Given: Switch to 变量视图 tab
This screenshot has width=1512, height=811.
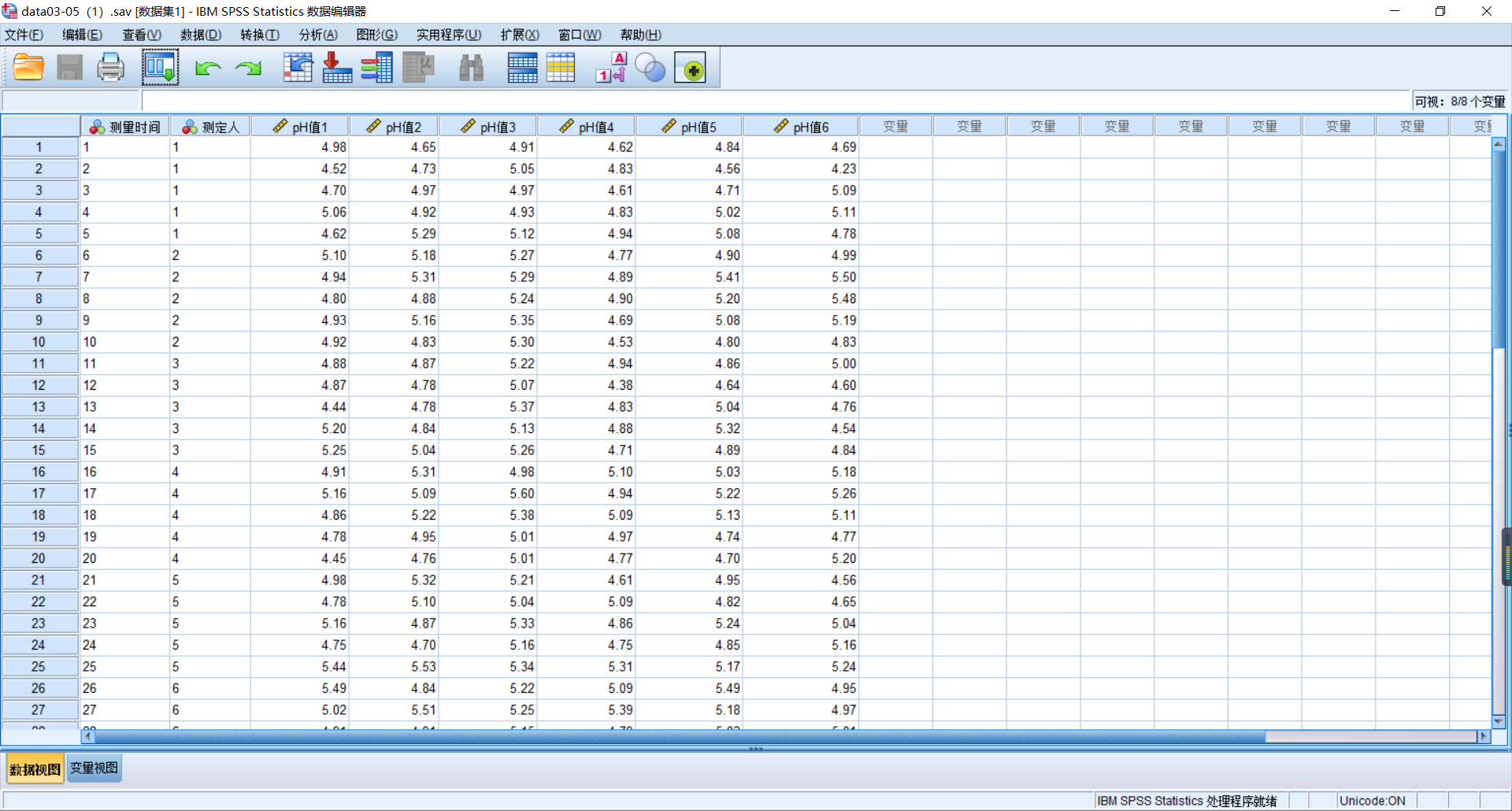Looking at the screenshot, I should tap(94, 768).
